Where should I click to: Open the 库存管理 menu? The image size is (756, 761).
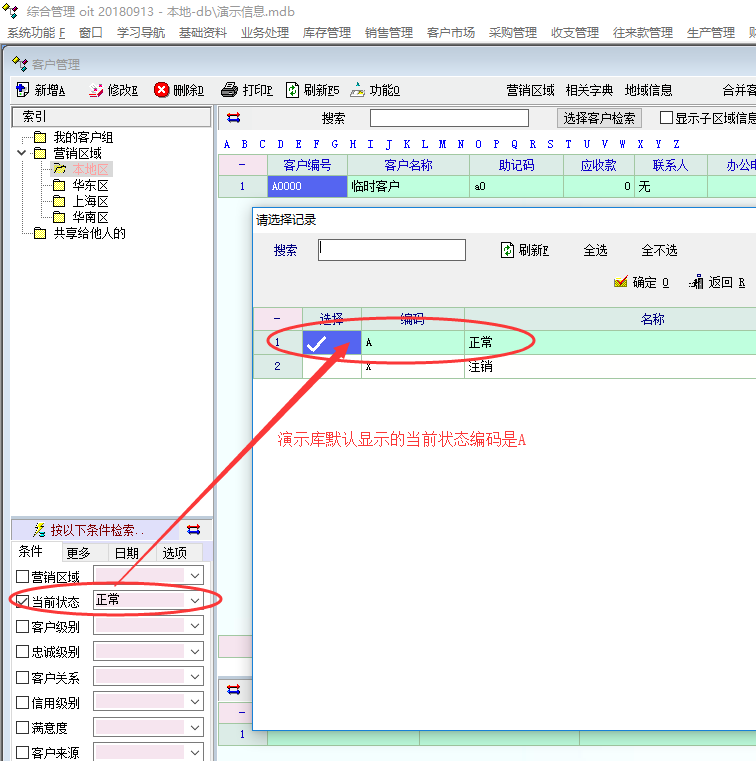pos(326,33)
